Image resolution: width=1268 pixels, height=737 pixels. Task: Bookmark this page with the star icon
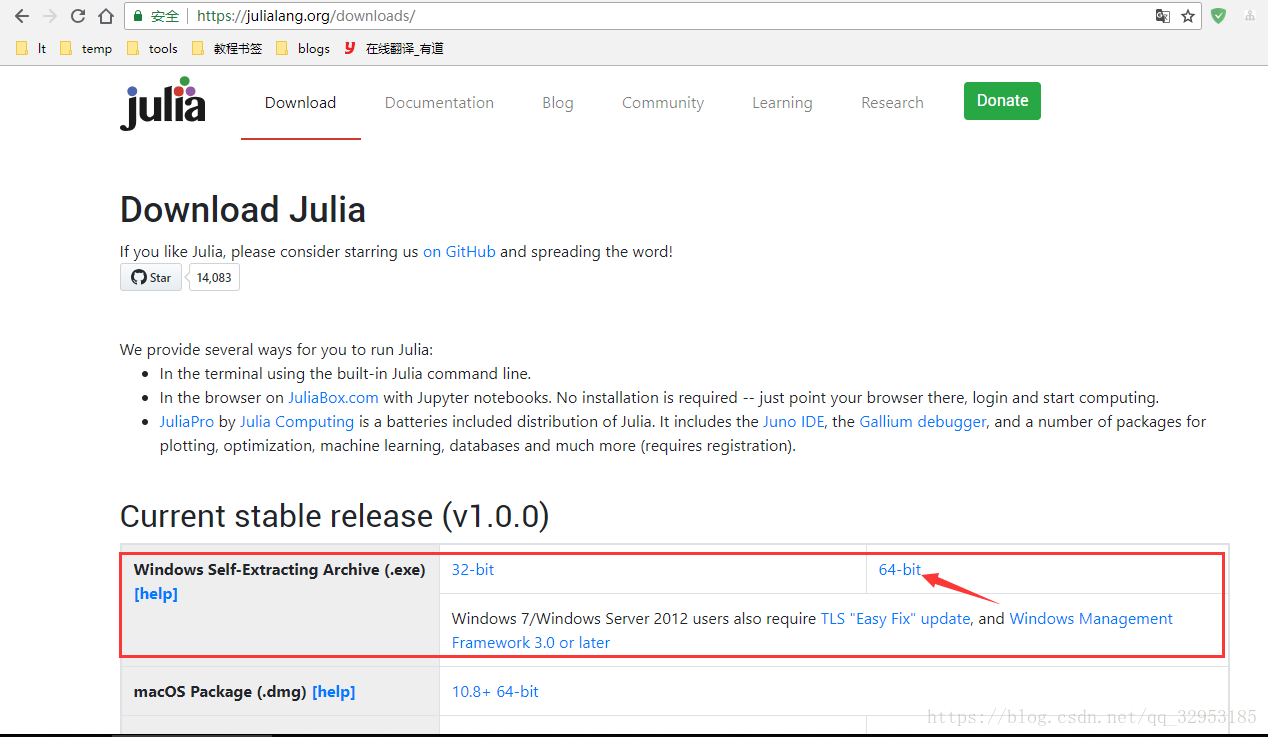coord(1188,16)
